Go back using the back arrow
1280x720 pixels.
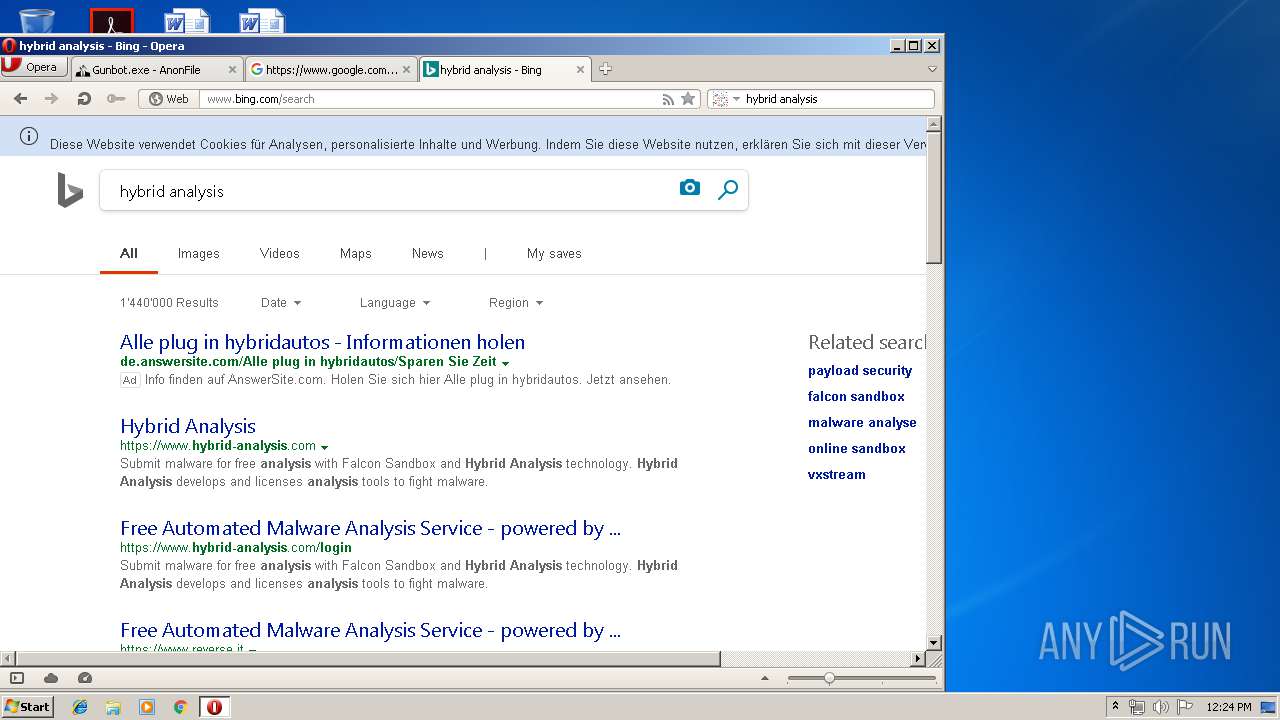click(21, 99)
